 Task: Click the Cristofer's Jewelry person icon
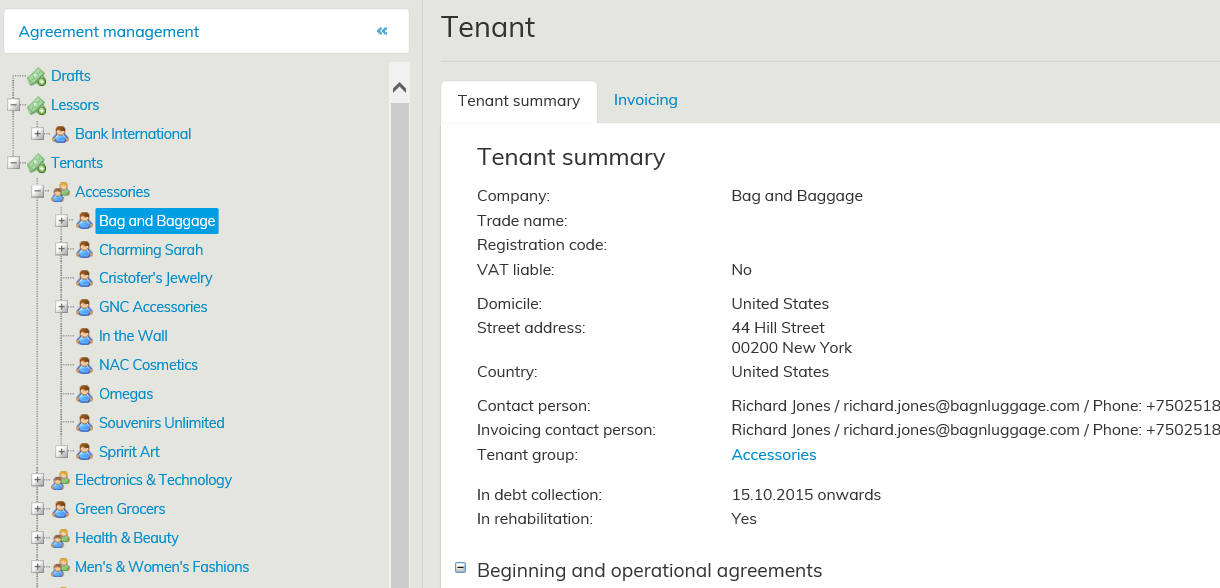85,278
